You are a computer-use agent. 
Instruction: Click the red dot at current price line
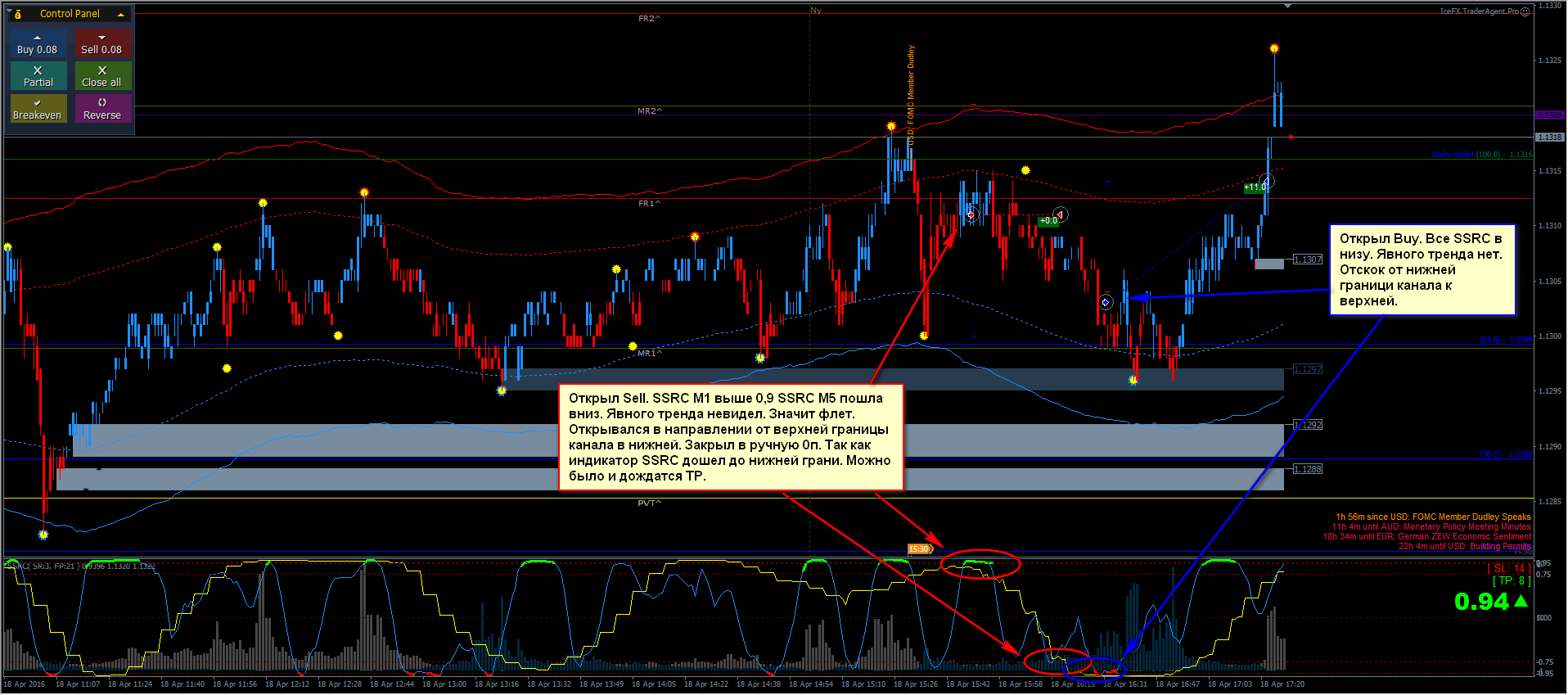tap(1291, 137)
